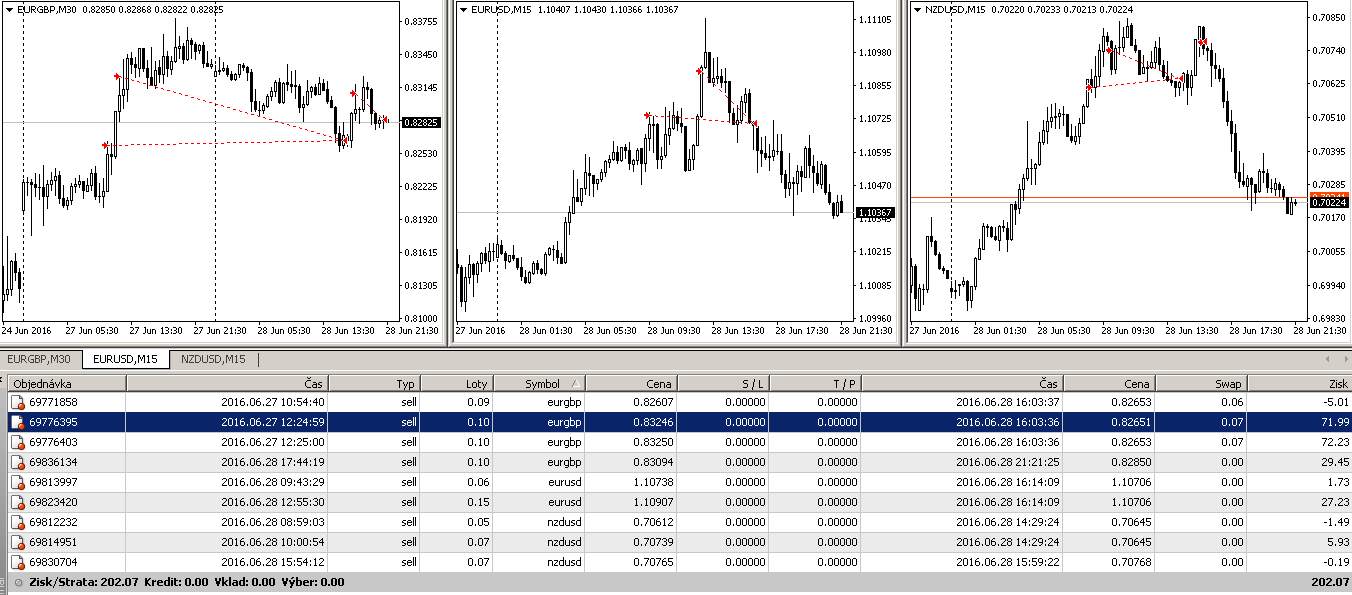Click the current price label 0.70224 on NZDUSD chart
This screenshot has width=1352, height=595.
[x=1331, y=202]
